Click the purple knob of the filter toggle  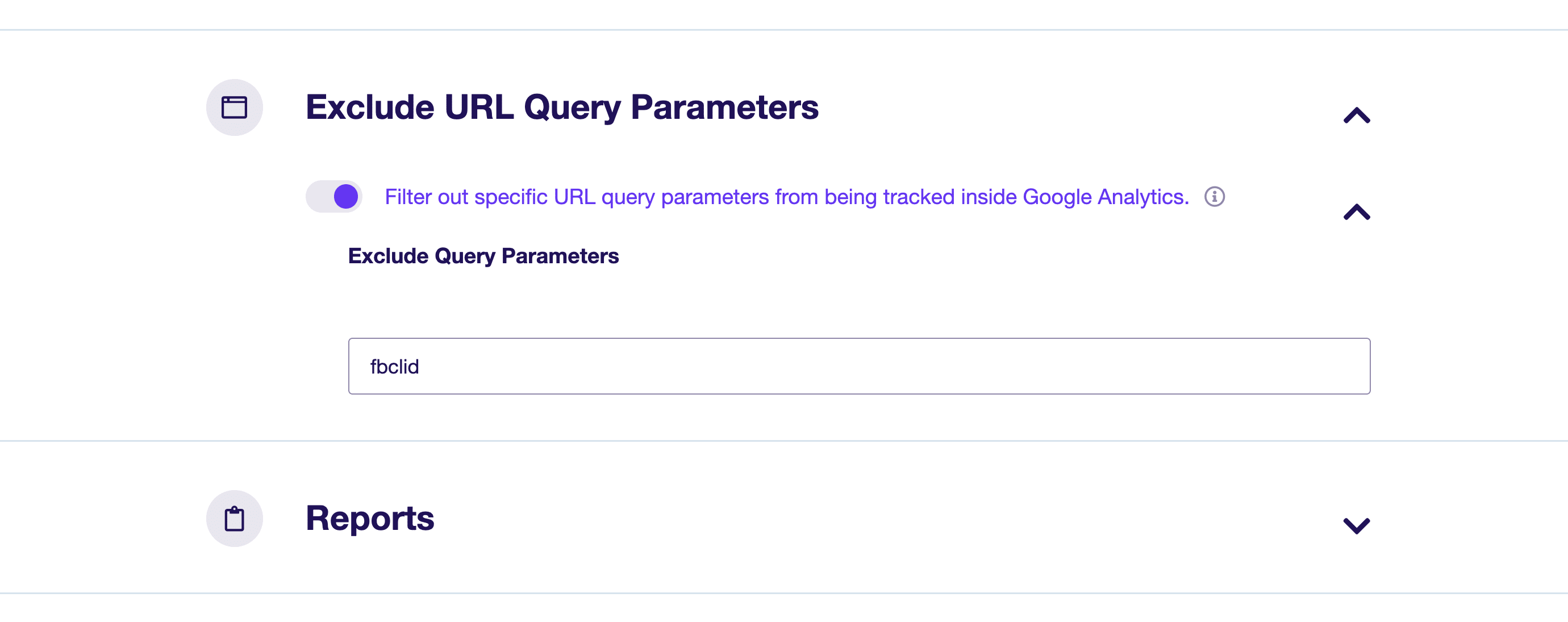pos(347,197)
